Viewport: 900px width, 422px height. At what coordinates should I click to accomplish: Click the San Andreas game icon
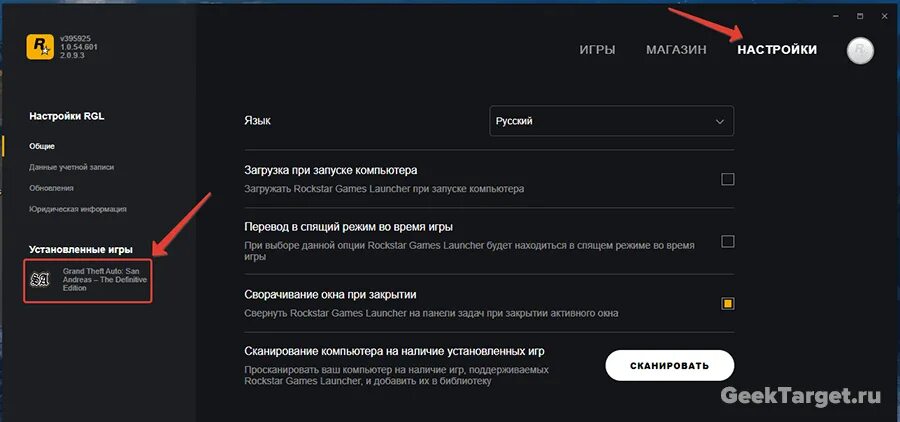(x=40, y=280)
